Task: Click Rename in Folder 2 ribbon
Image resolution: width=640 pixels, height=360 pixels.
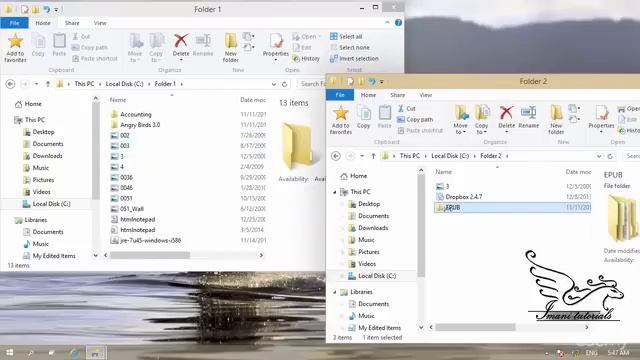Action: click(x=529, y=117)
